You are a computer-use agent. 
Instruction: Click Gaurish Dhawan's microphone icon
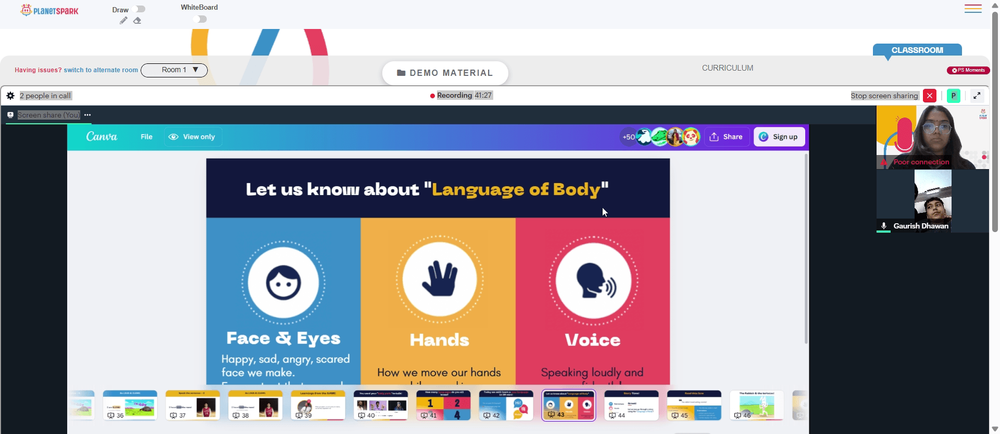[884, 226]
